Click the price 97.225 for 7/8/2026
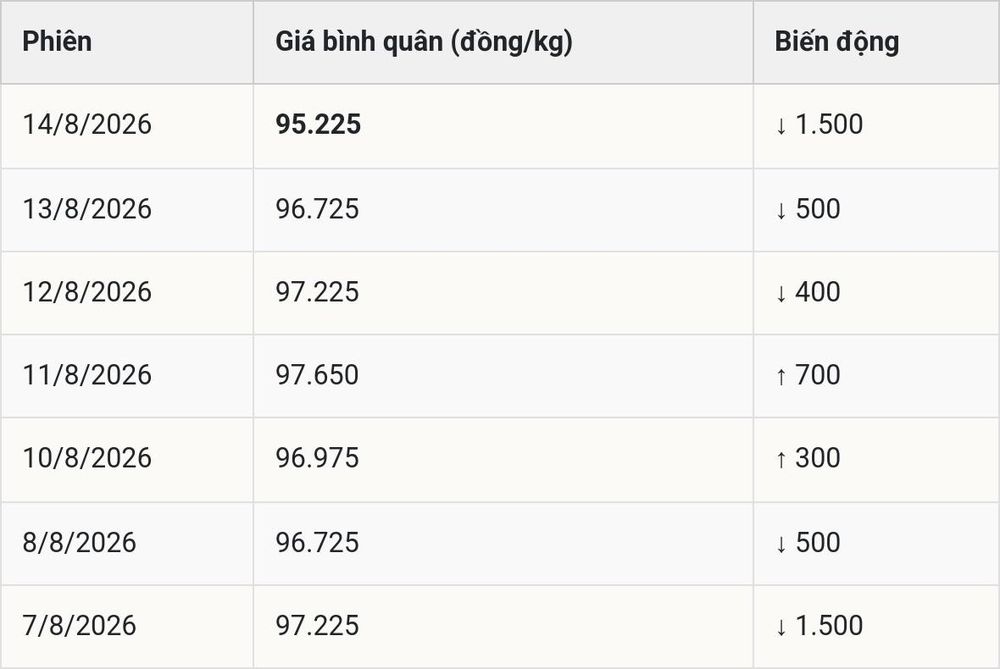 pos(318,626)
